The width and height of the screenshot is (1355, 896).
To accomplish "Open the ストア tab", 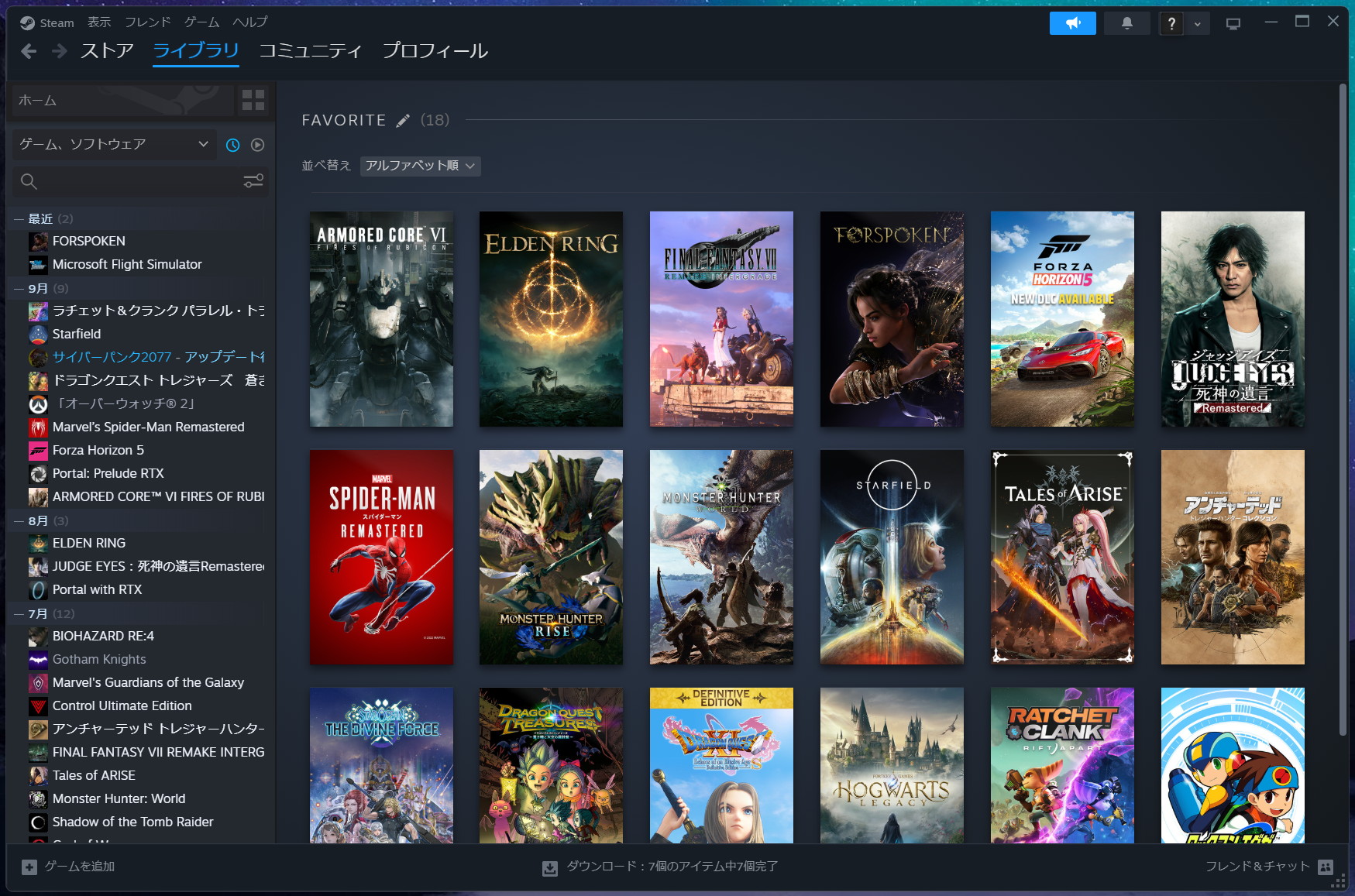I will (x=107, y=51).
